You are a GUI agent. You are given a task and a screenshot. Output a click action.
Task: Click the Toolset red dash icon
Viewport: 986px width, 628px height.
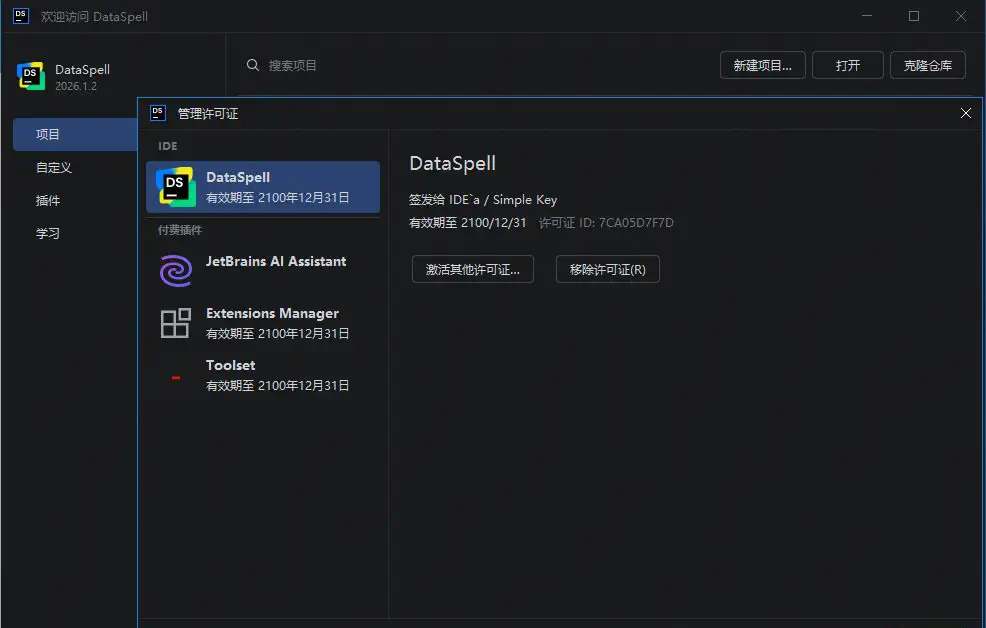point(176,378)
